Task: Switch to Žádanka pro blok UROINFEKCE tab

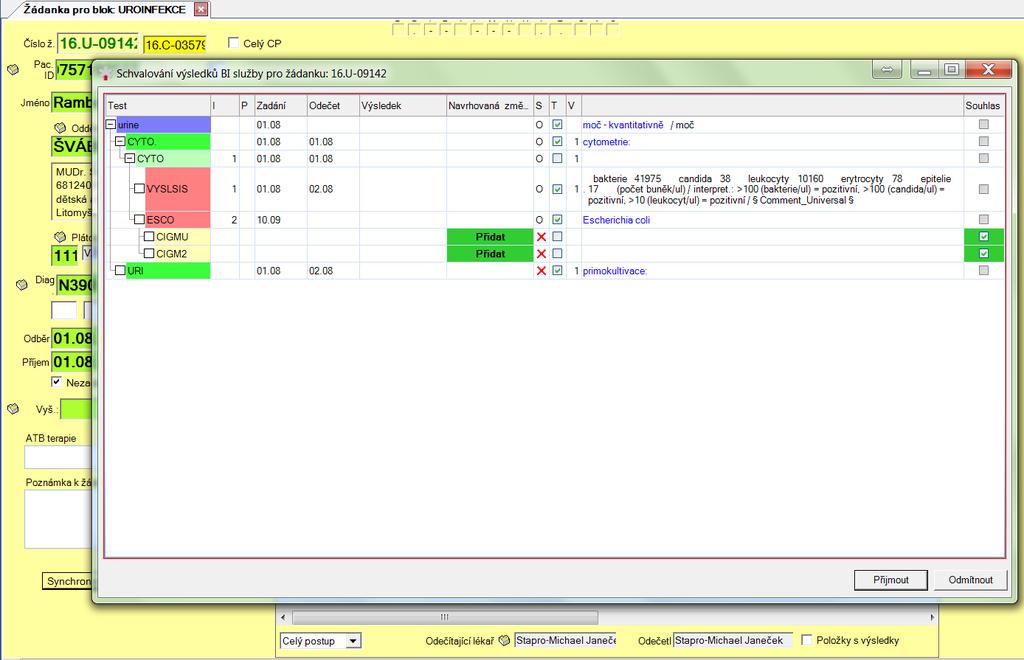Action: tap(104, 9)
